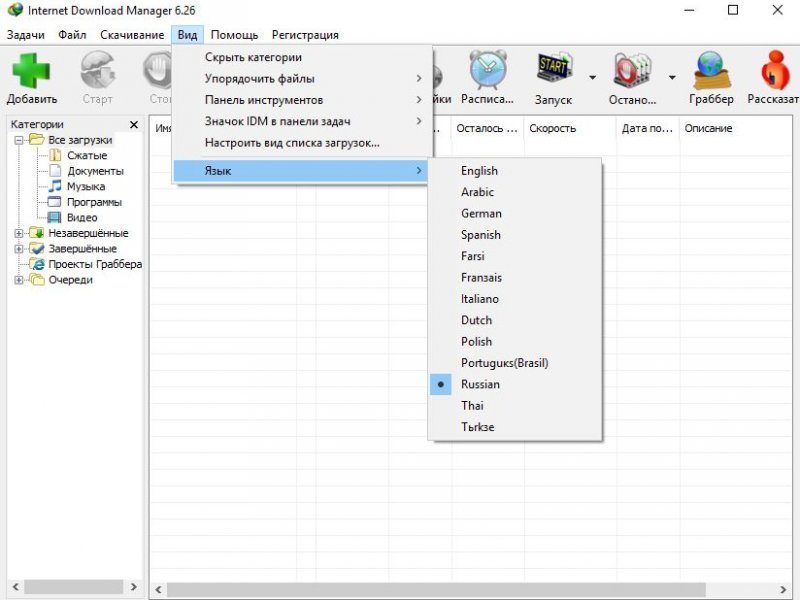Viewport: 800px width, 600px height.
Task: Click the Проекты Граббера IE icon
Action: (36, 264)
